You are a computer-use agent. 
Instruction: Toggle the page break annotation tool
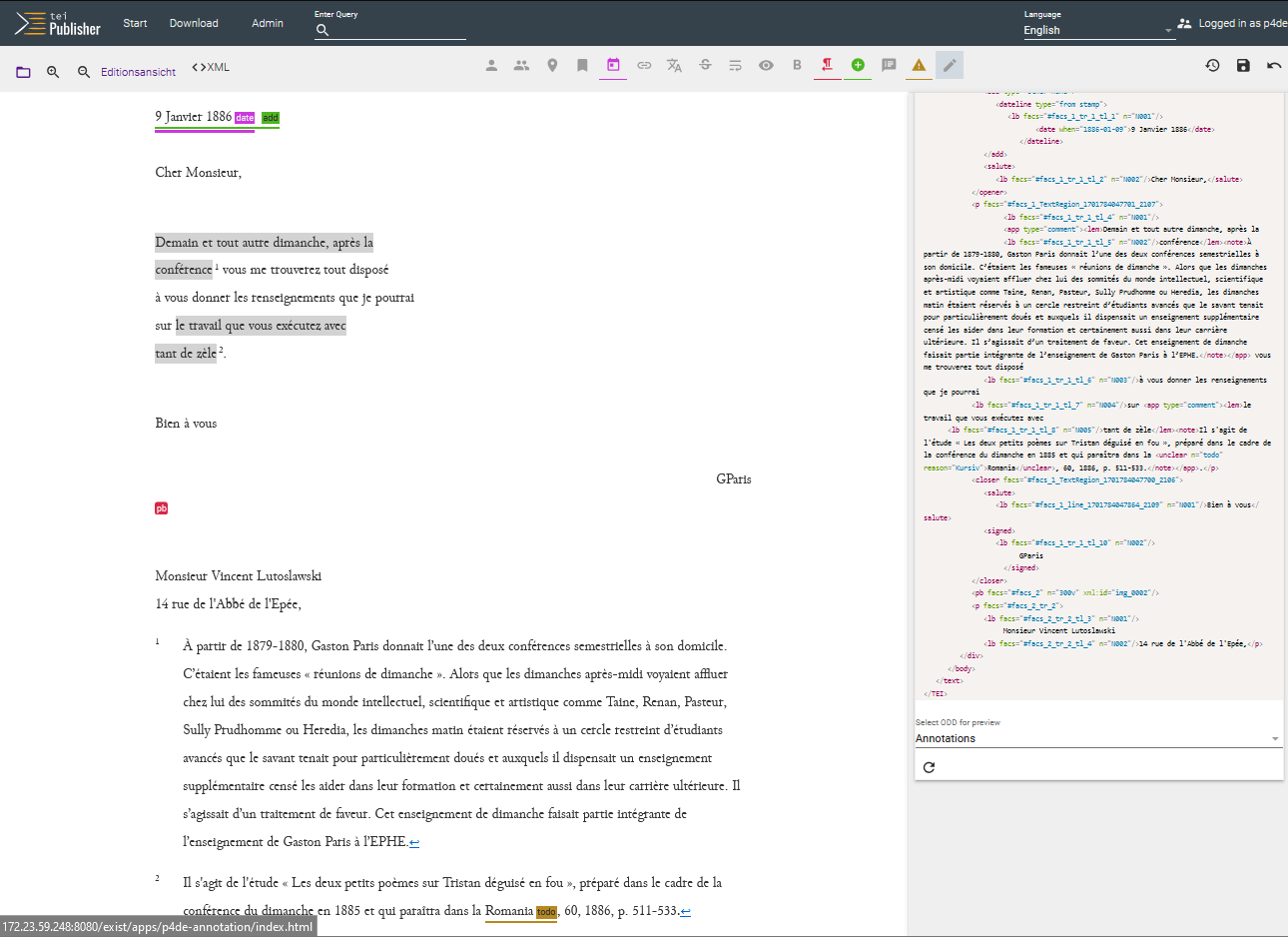(x=827, y=65)
